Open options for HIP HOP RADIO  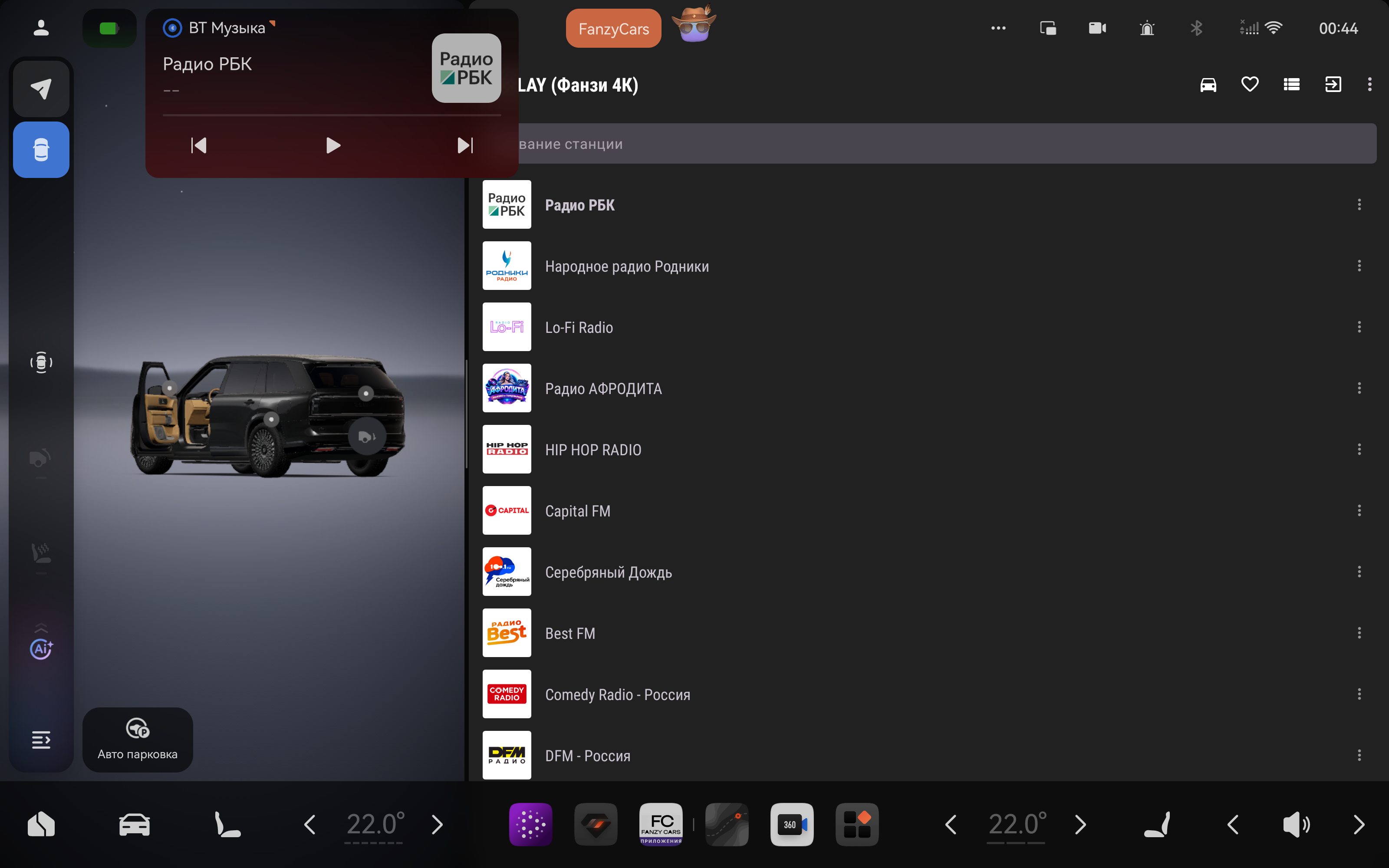coord(1359,450)
